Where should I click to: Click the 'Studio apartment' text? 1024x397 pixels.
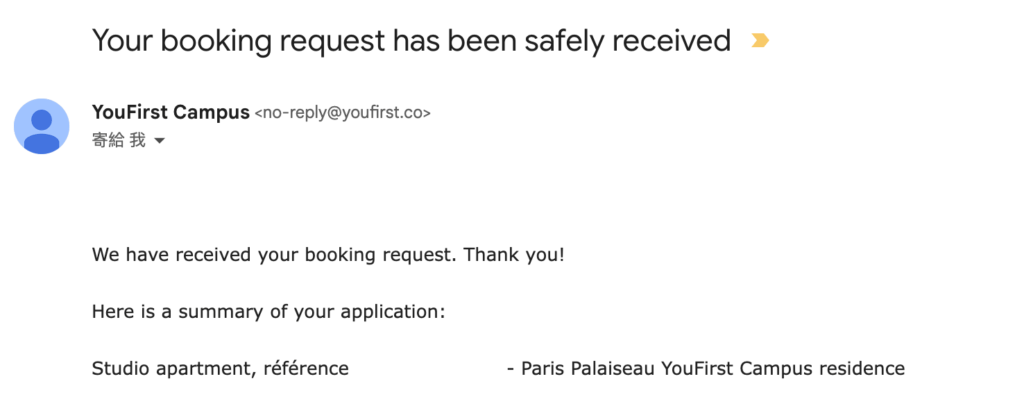point(174,369)
